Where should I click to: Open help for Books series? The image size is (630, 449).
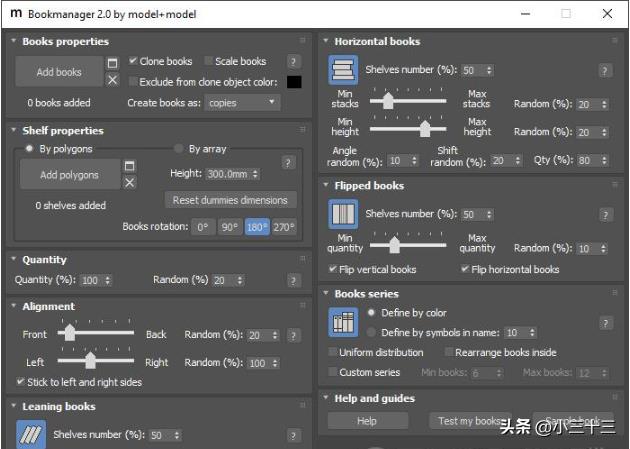pyautogui.click(x=605, y=323)
